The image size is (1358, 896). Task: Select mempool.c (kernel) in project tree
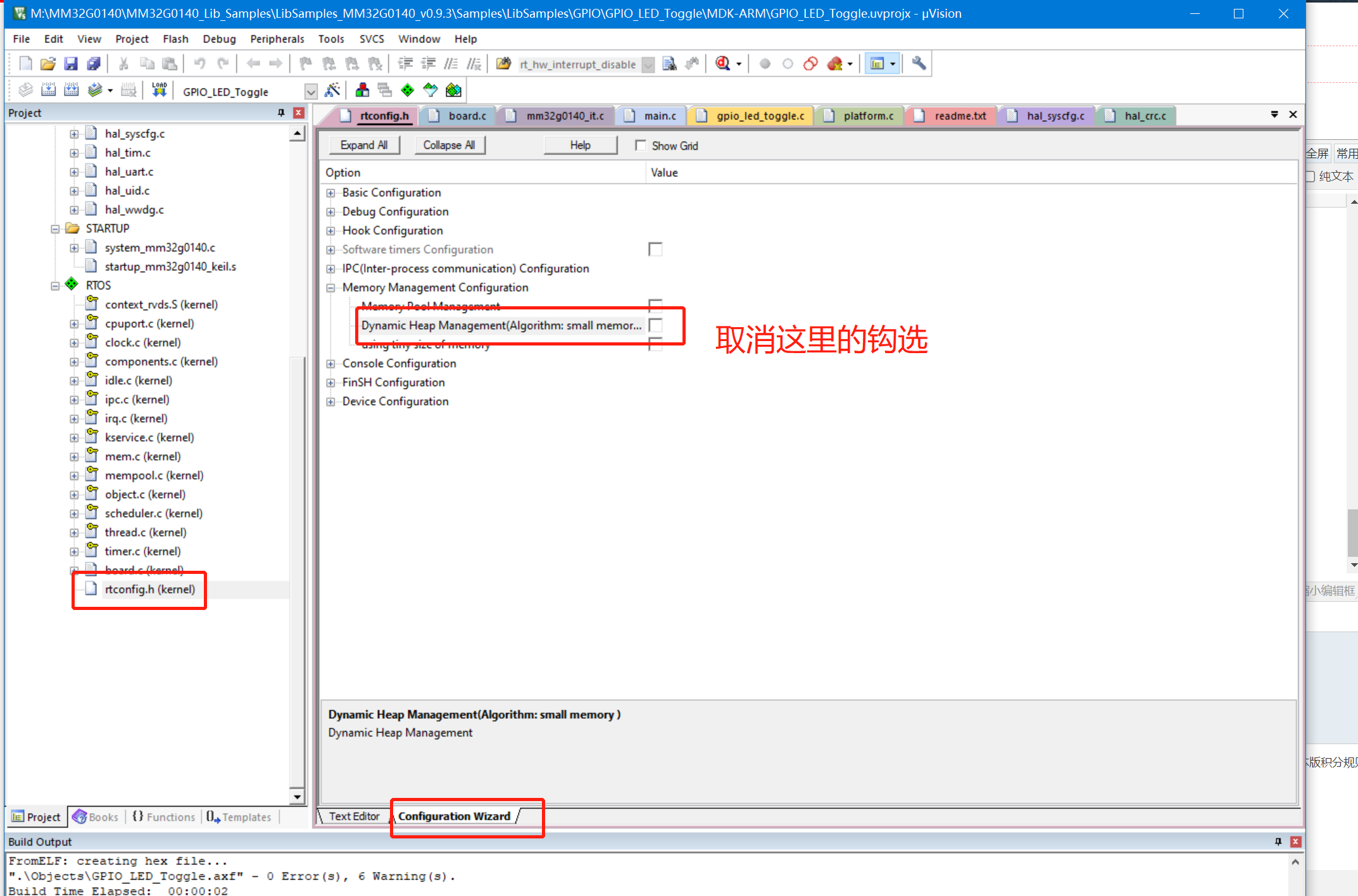click(154, 475)
